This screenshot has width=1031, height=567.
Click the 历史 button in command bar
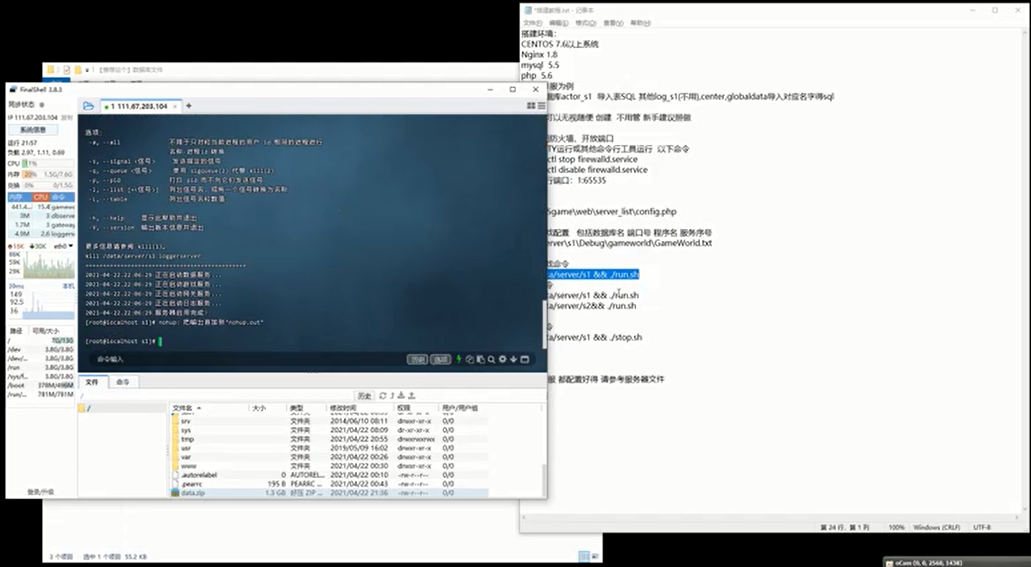(417, 359)
